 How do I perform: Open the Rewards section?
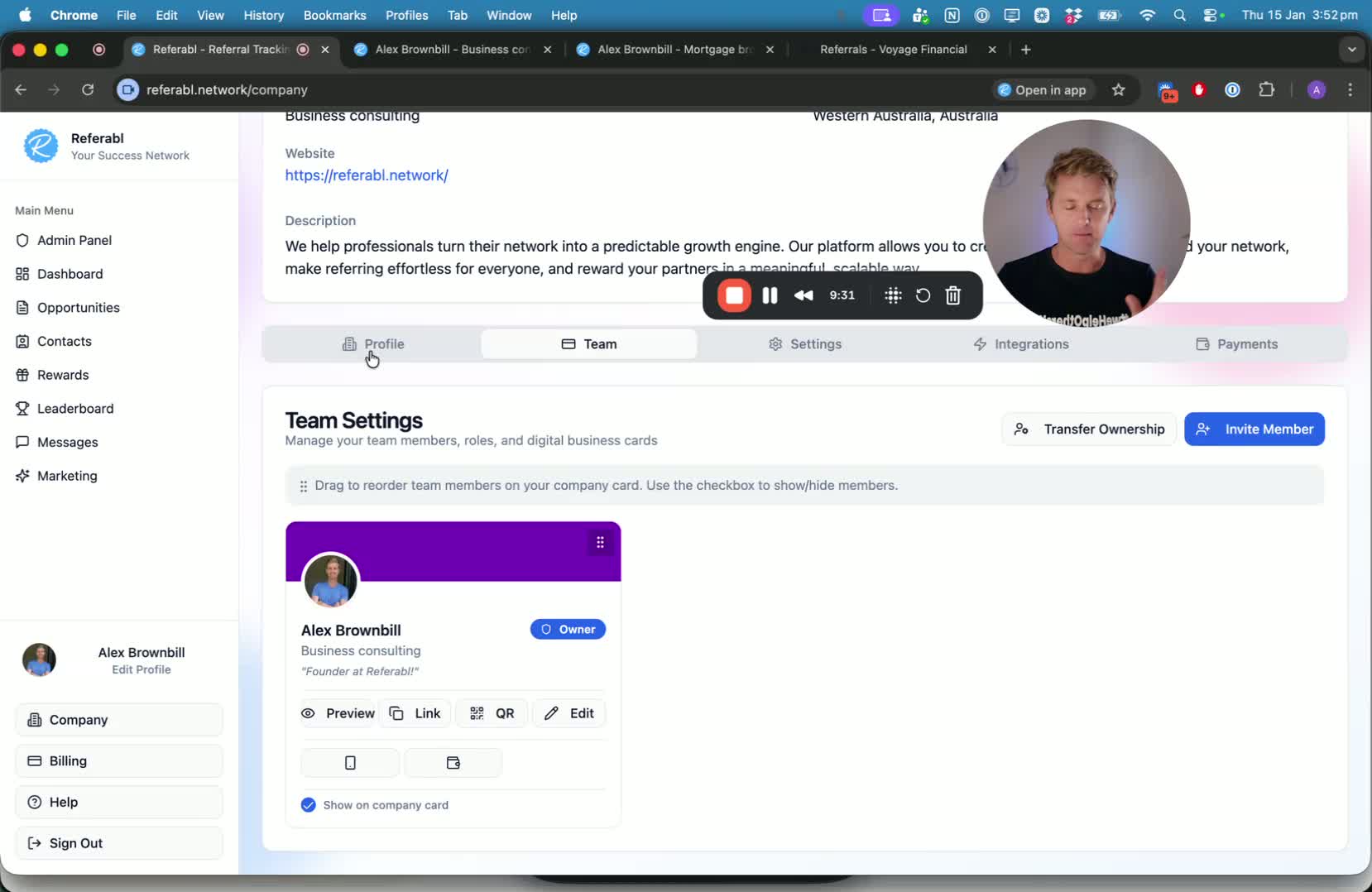click(52, 375)
